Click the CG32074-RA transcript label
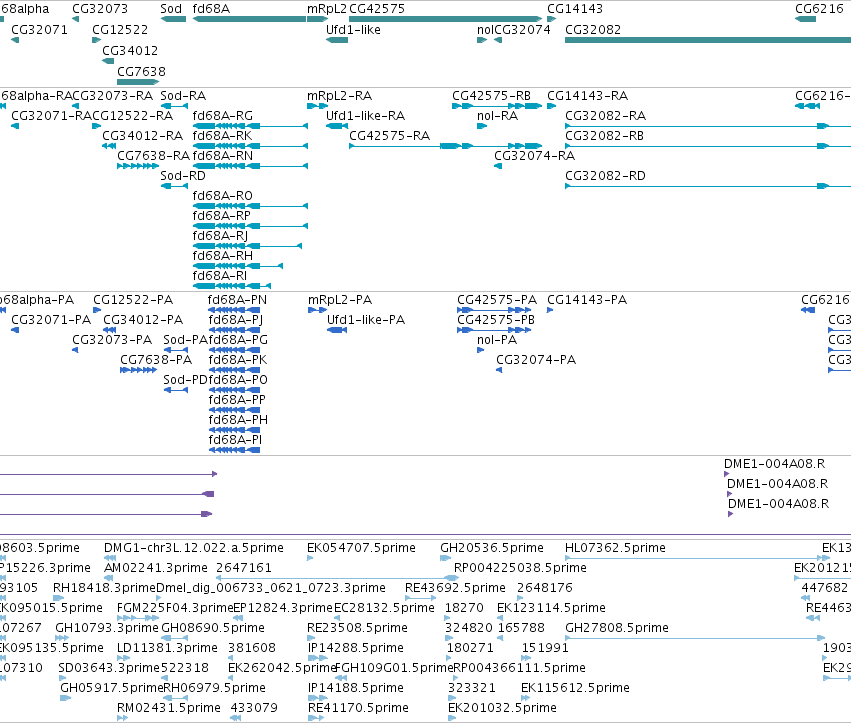Screen dimensions: 851x723 click(535, 156)
